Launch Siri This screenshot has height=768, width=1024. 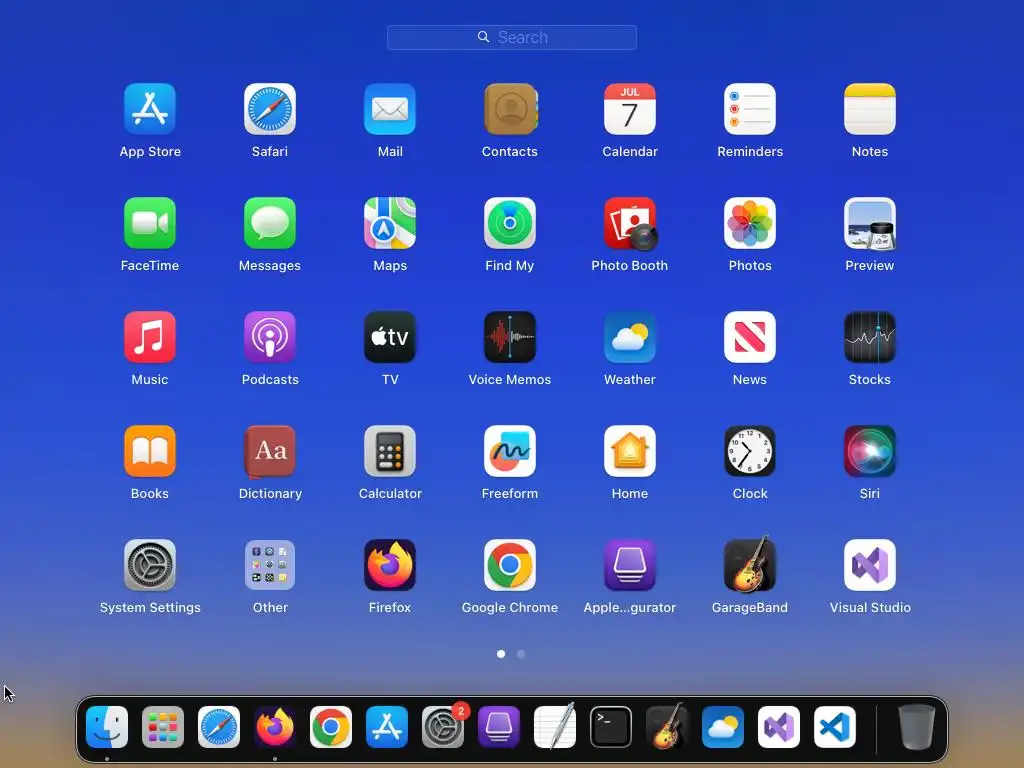pyautogui.click(x=870, y=451)
